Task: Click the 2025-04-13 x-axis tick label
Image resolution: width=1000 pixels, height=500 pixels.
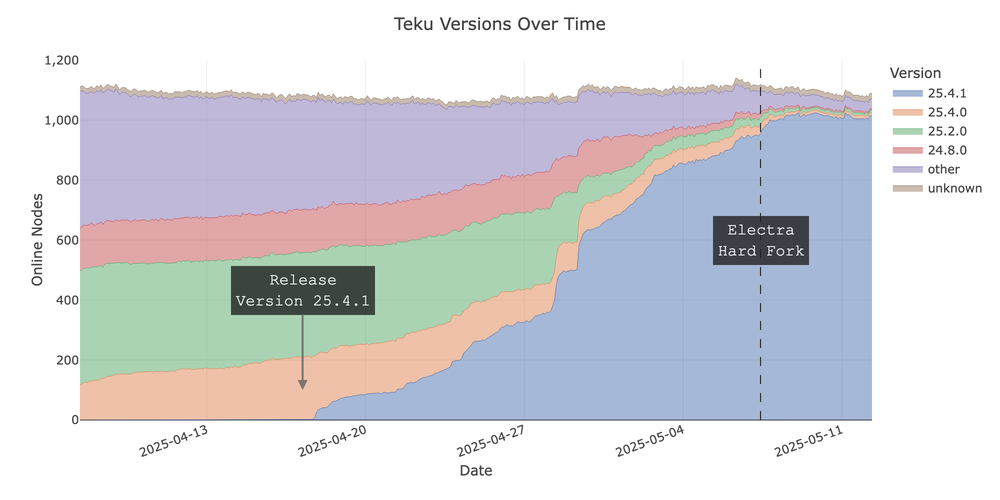Action: click(174, 440)
